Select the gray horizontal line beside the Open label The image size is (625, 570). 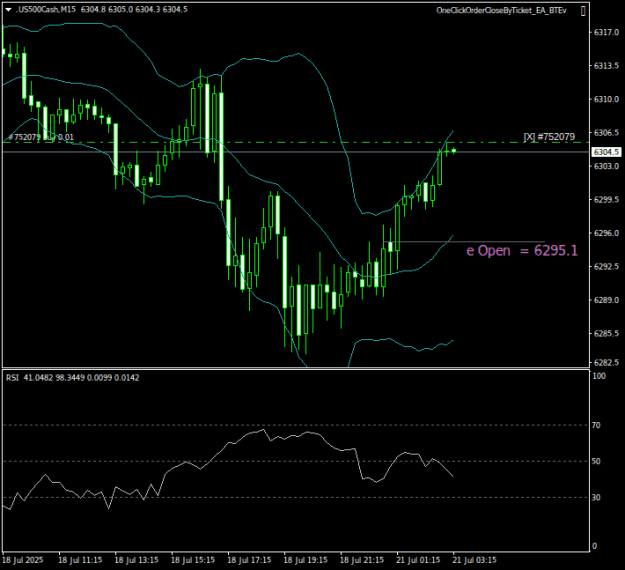(464, 242)
